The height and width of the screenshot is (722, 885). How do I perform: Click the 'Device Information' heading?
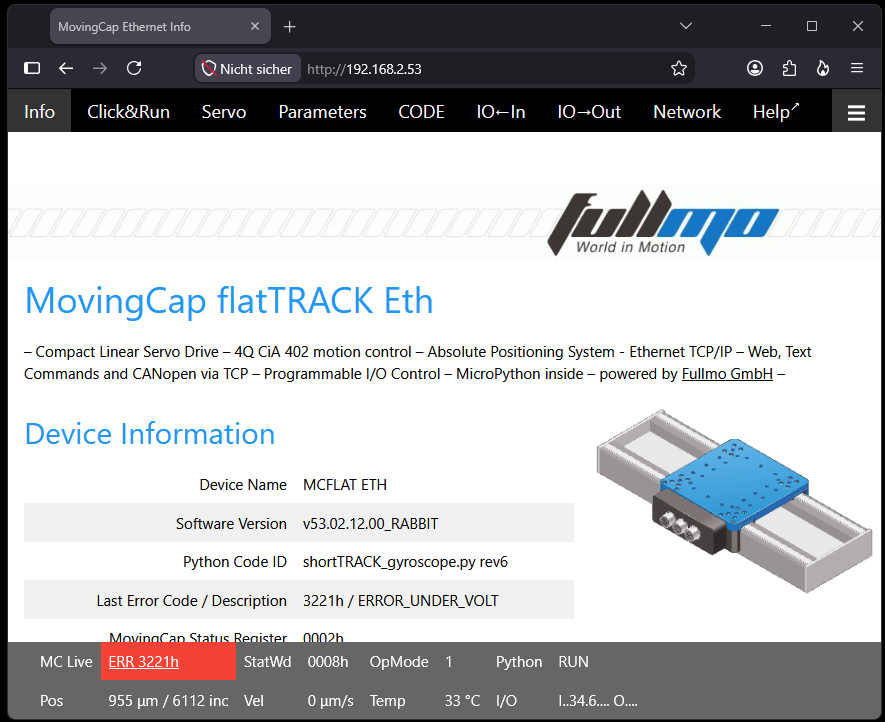pos(150,434)
